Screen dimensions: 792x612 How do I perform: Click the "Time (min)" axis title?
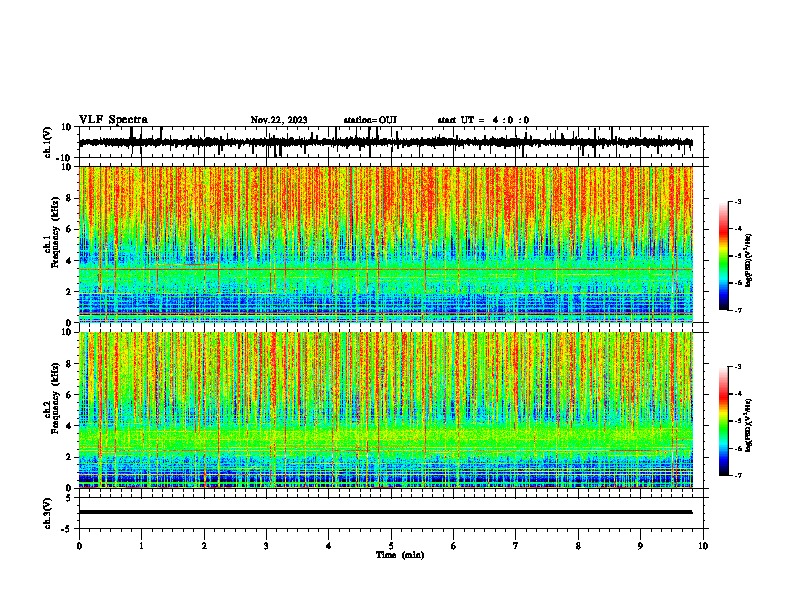pos(400,555)
